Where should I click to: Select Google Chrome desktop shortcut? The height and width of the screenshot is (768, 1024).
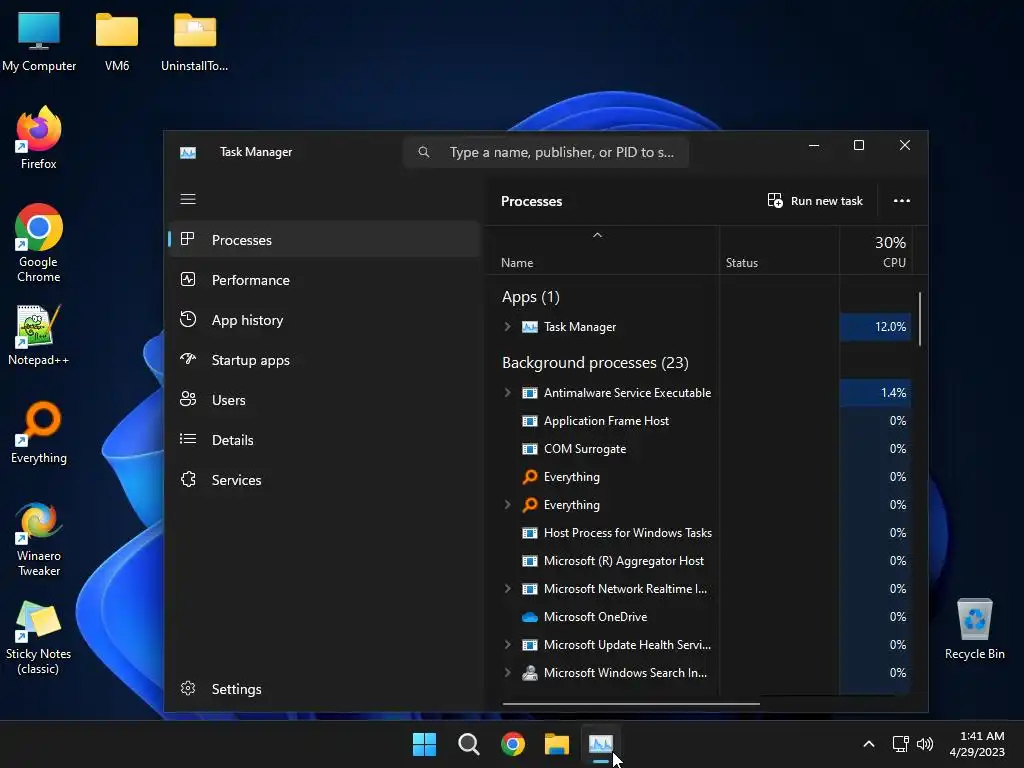tap(39, 243)
